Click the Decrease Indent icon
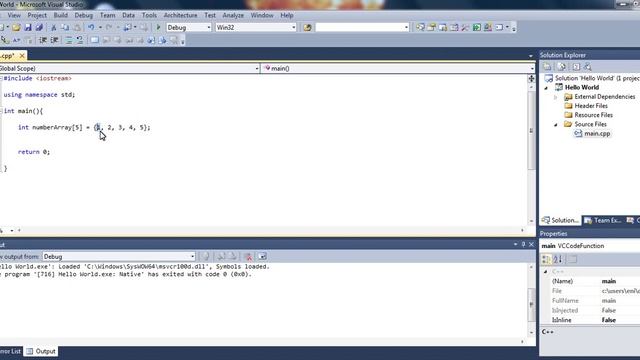The width and height of the screenshot is (640, 360). pos(42,40)
